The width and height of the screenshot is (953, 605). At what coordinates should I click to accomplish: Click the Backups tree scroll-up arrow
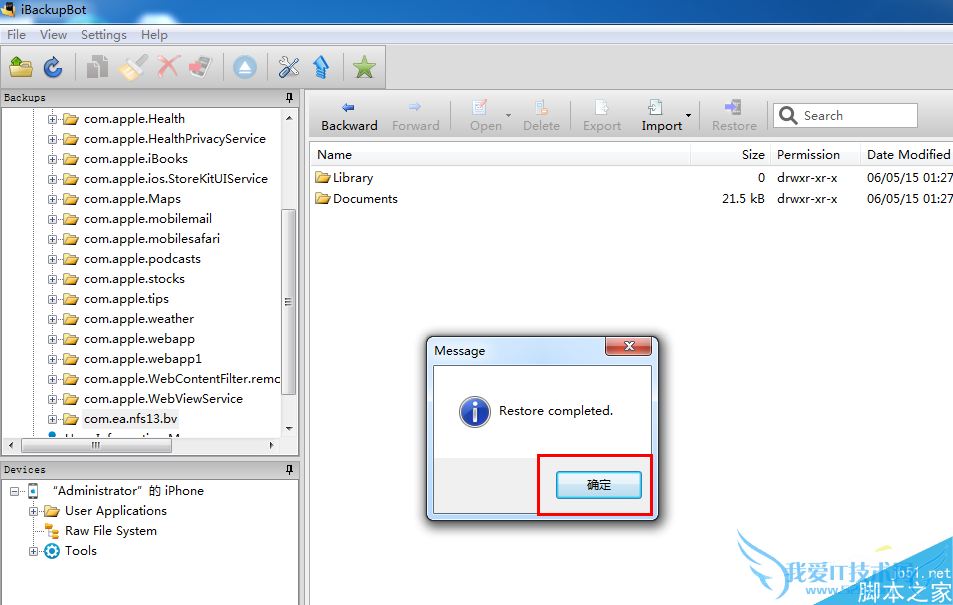[x=289, y=118]
